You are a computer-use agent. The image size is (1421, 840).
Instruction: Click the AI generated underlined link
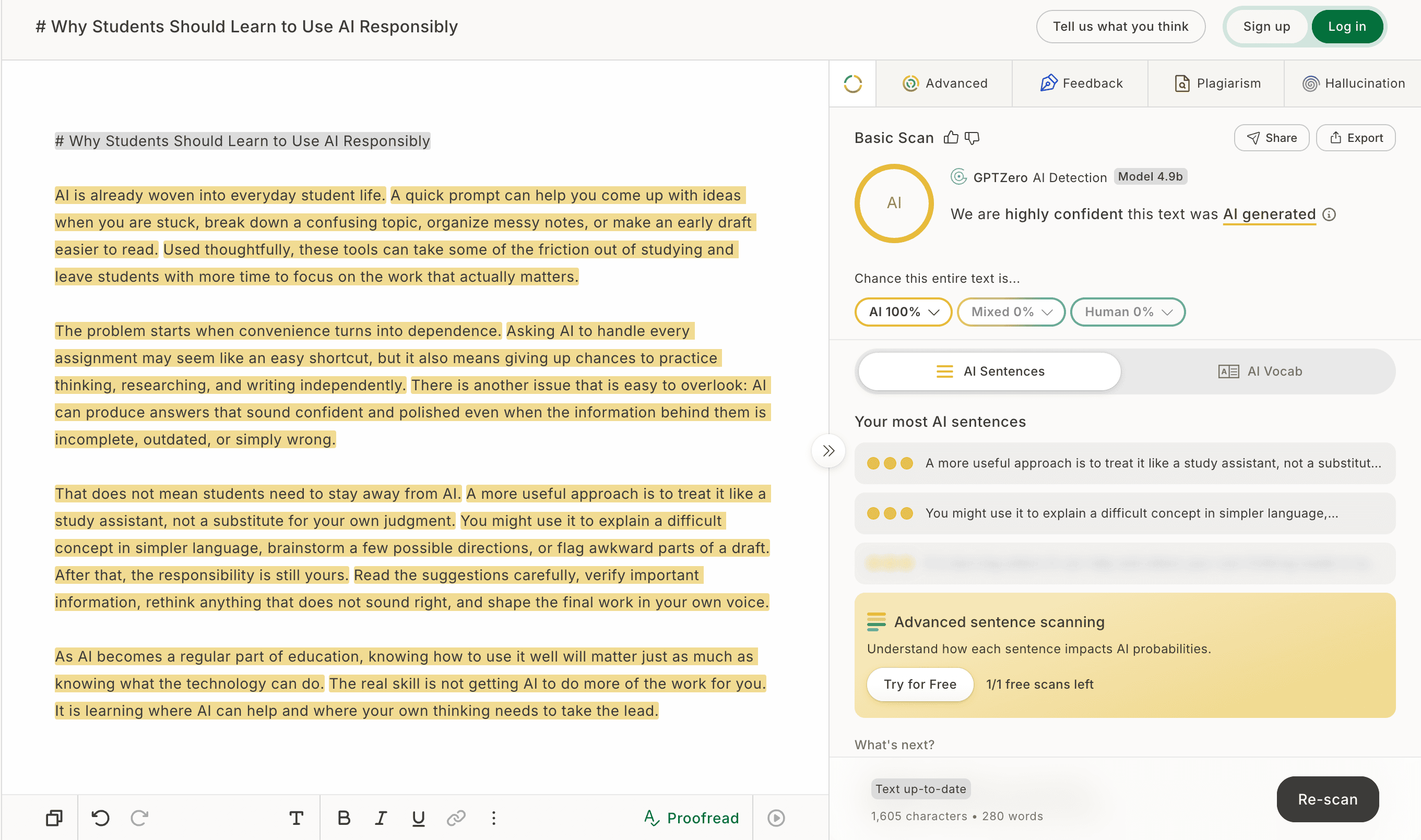(x=1269, y=214)
